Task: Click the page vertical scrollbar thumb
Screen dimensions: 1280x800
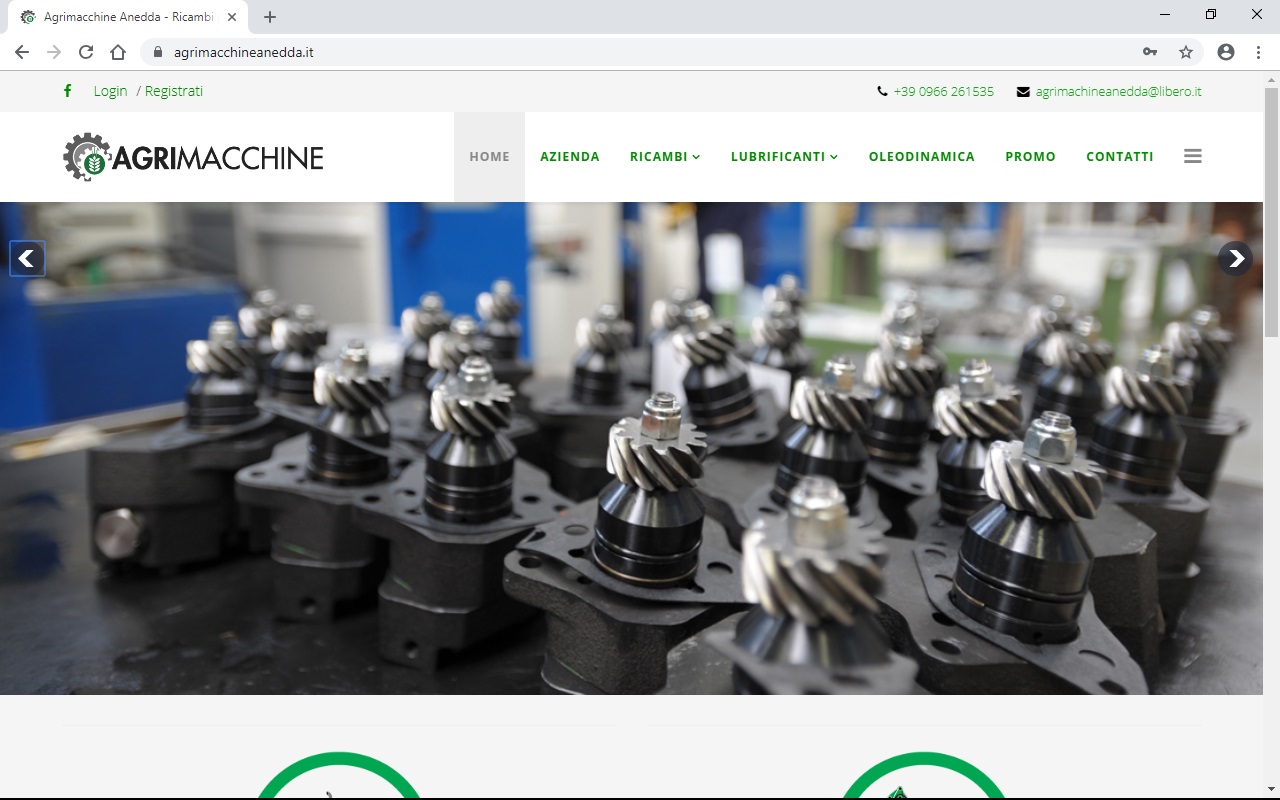Action: click(1271, 210)
